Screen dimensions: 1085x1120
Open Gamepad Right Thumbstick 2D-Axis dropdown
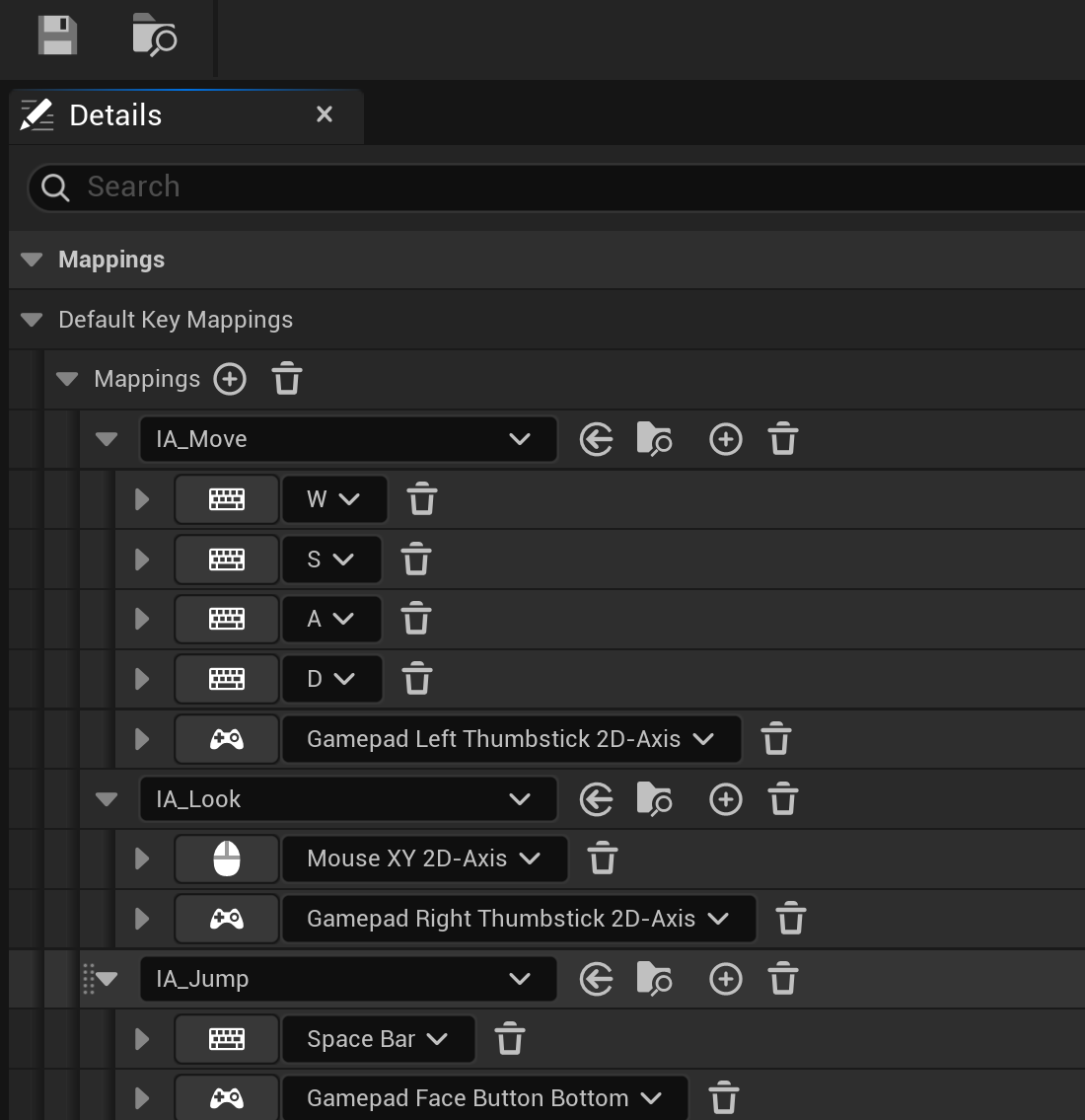[x=519, y=919]
